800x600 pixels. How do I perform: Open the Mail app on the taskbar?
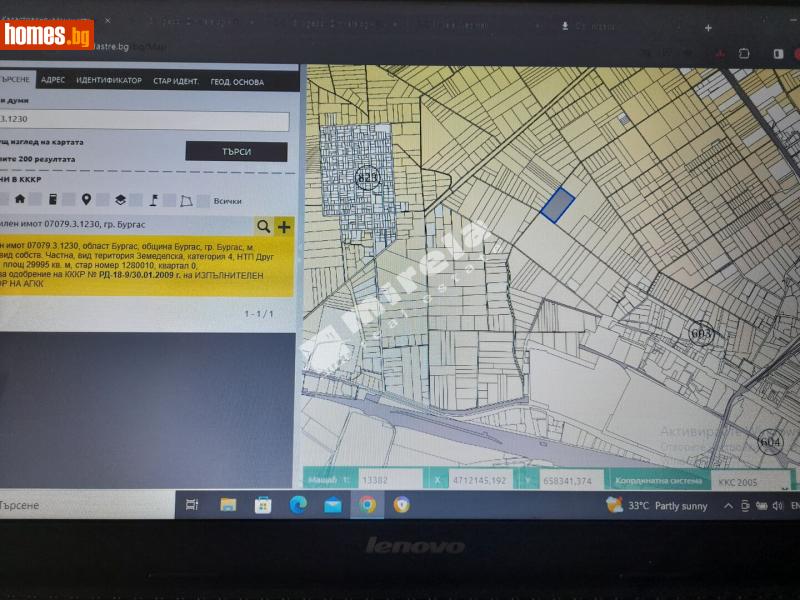(x=333, y=505)
